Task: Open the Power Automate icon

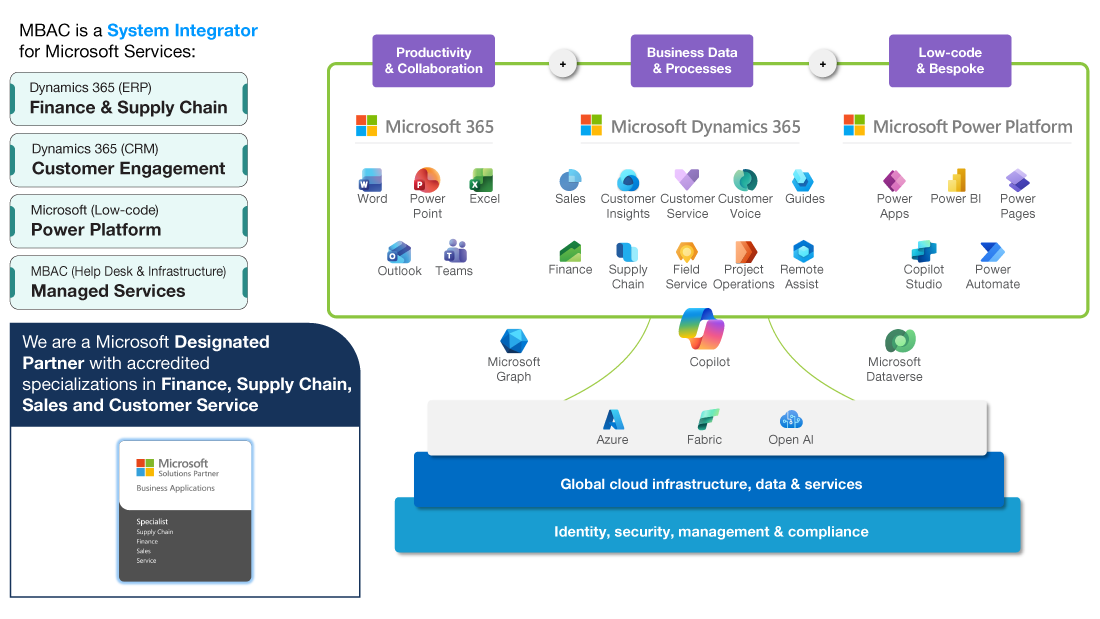Action: 992,251
